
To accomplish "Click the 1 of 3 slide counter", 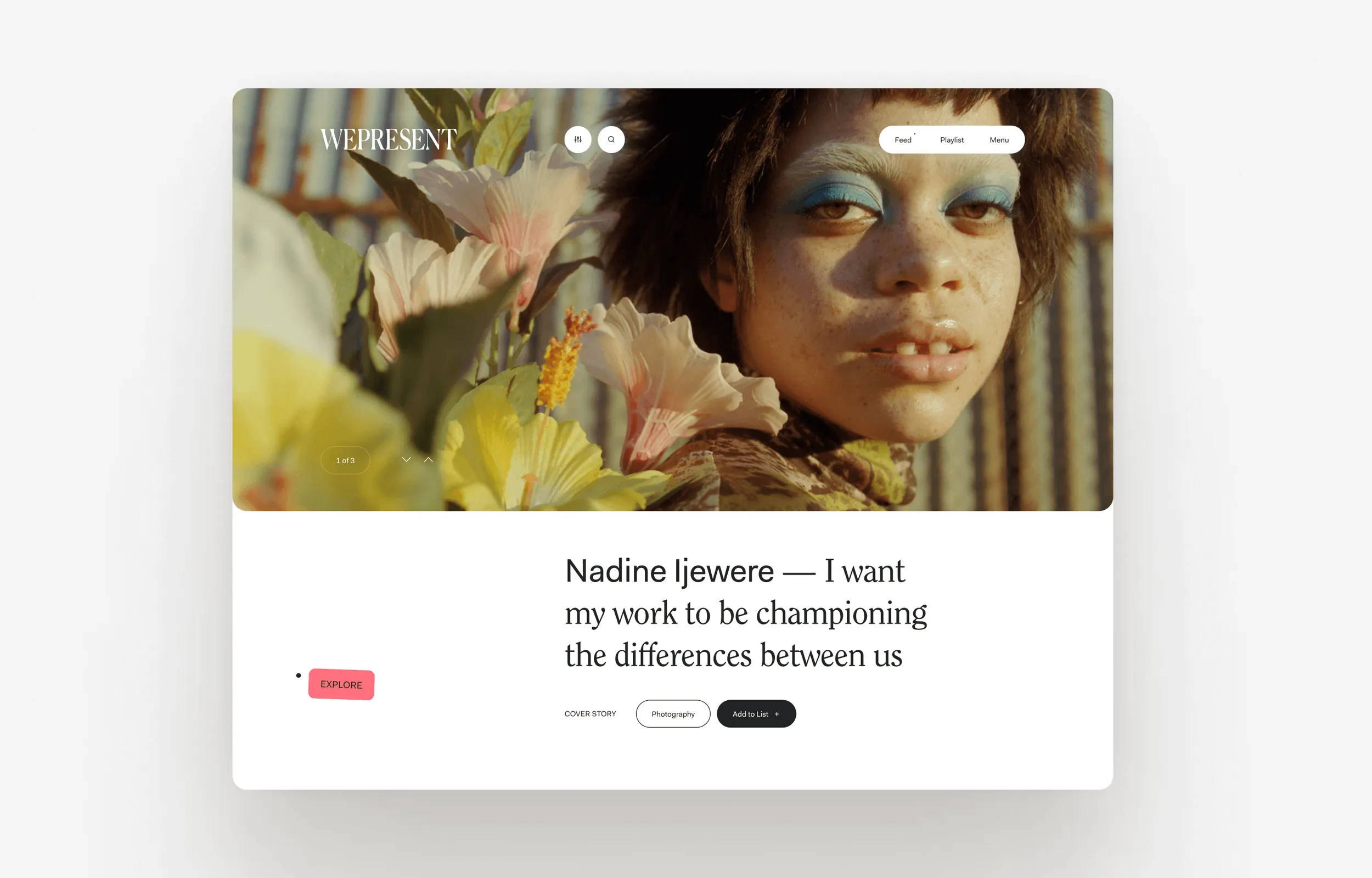I will 345,460.
